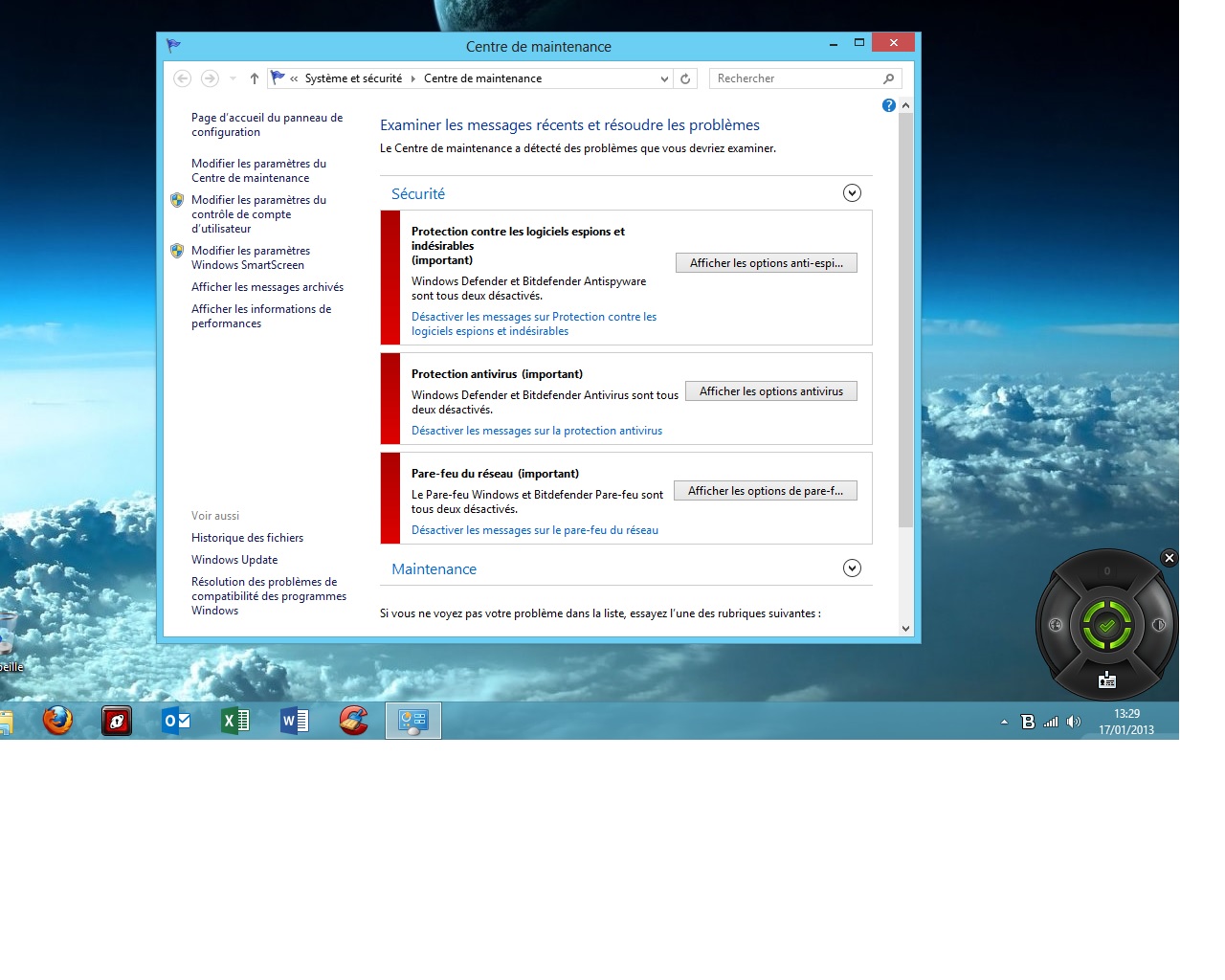Screen dimensions: 1225x980
Task: Click the Centre de maintenance breadcrumb
Action: [482, 78]
